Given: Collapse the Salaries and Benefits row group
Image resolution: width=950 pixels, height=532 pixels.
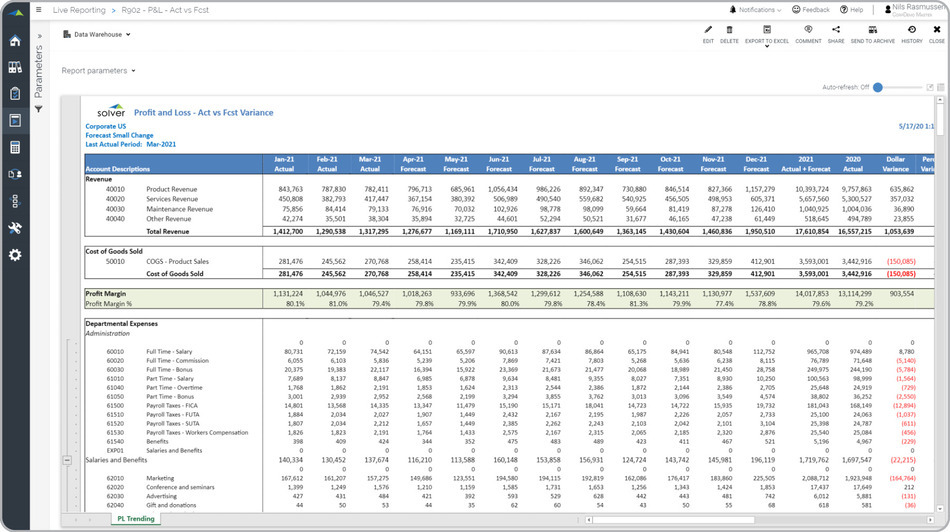Looking at the screenshot, I should (67, 460).
